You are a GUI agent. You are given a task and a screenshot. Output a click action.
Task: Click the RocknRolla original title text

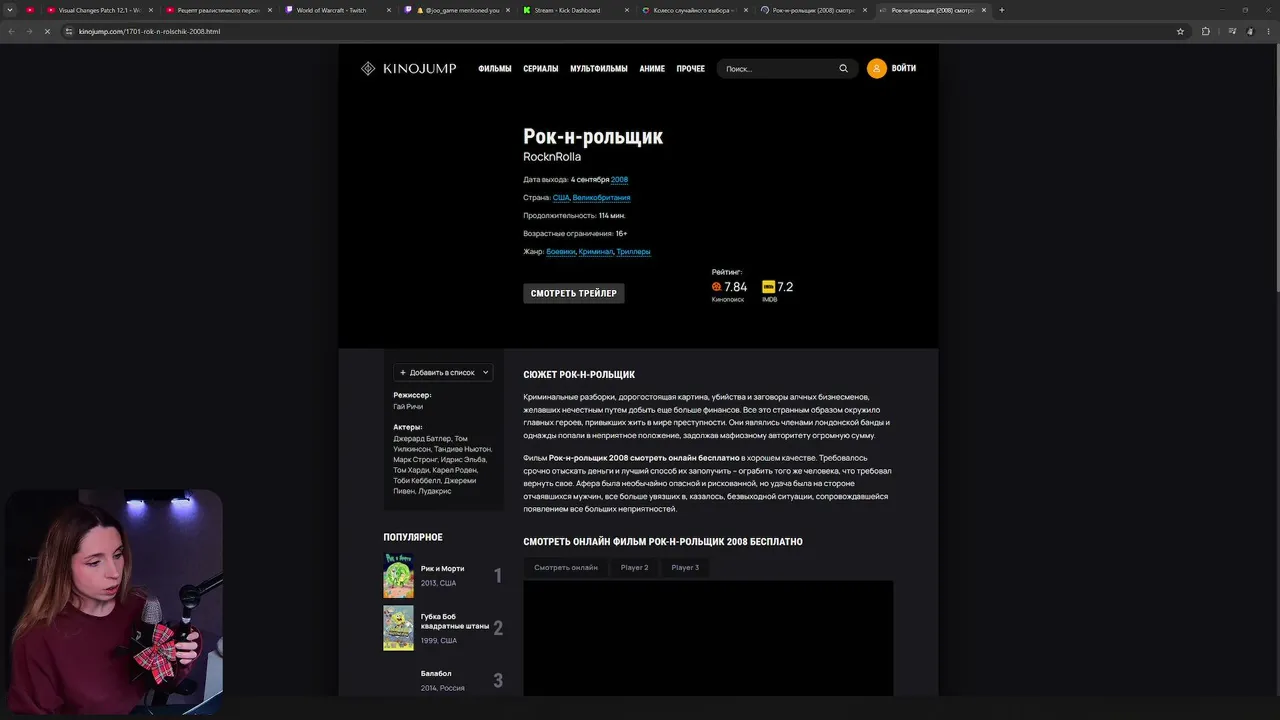click(x=552, y=157)
